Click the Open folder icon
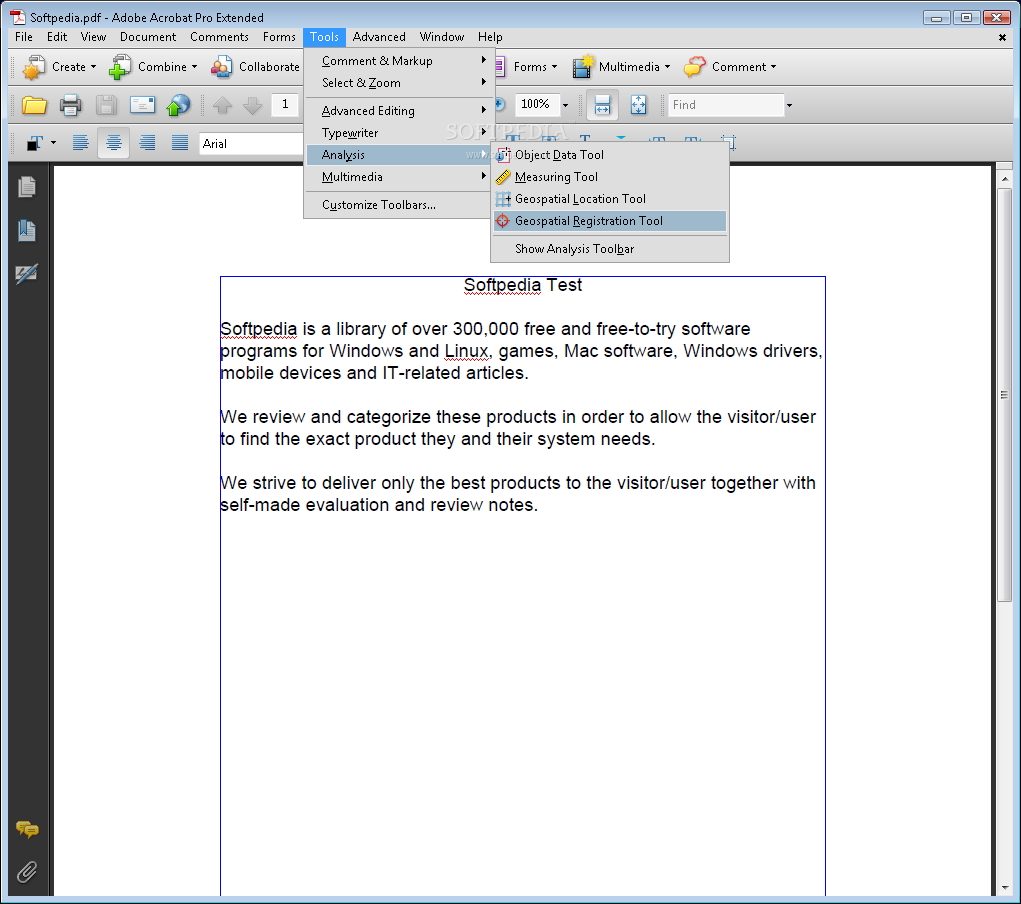Screen dimensions: 1021x904 tap(35, 105)
